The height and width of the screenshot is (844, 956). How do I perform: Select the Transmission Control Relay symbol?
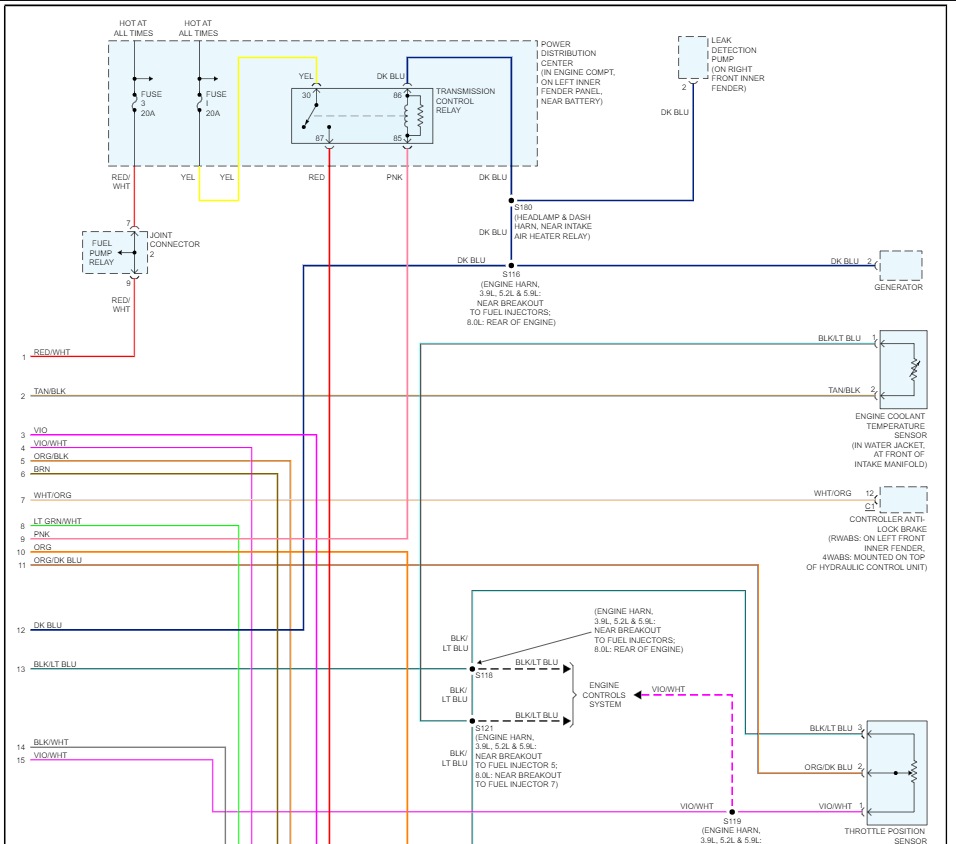tap(362, 116)
